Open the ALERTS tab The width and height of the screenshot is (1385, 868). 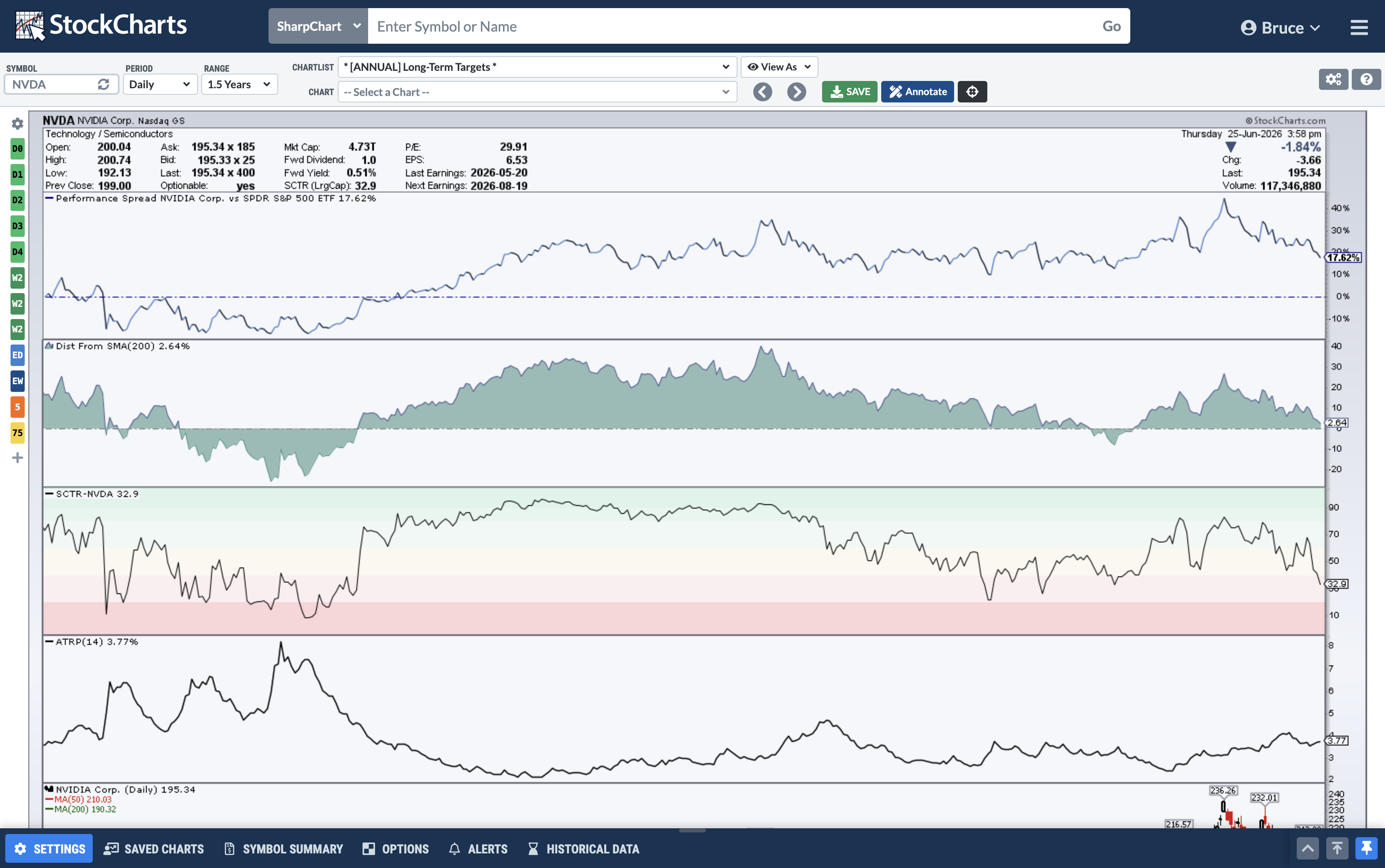[x=478, y=849]
